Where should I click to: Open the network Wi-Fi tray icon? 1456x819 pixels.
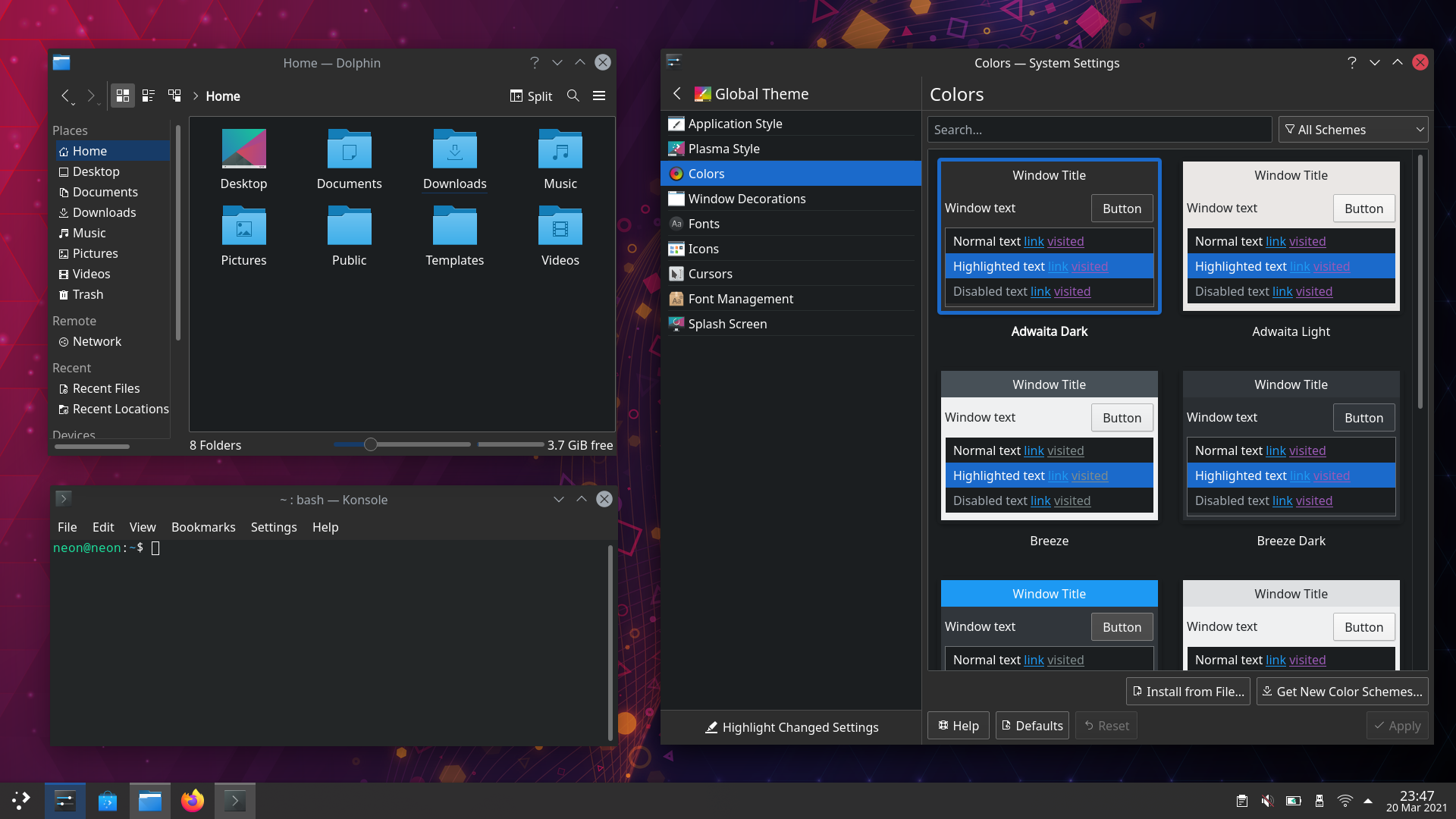[x=1345, y=801]
